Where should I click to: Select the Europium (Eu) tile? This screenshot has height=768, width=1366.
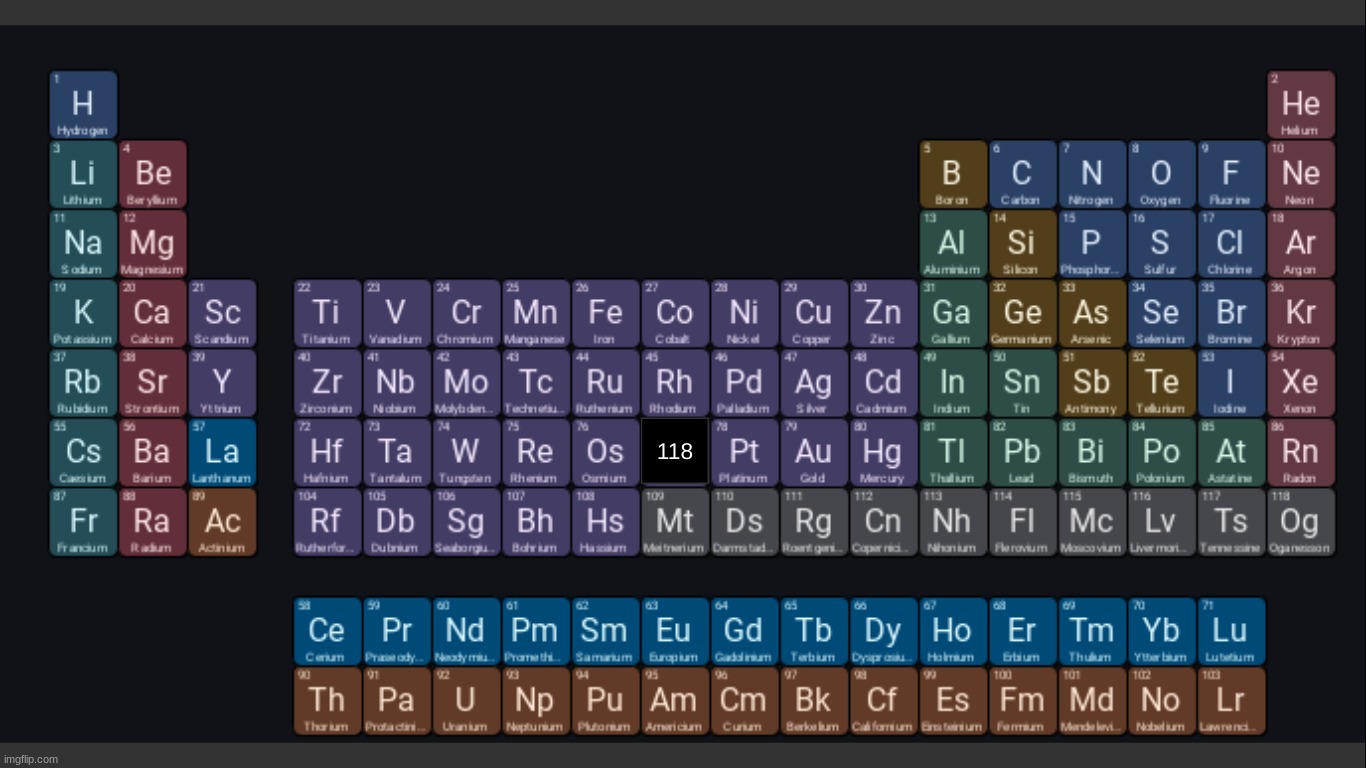tap(674, 631)
